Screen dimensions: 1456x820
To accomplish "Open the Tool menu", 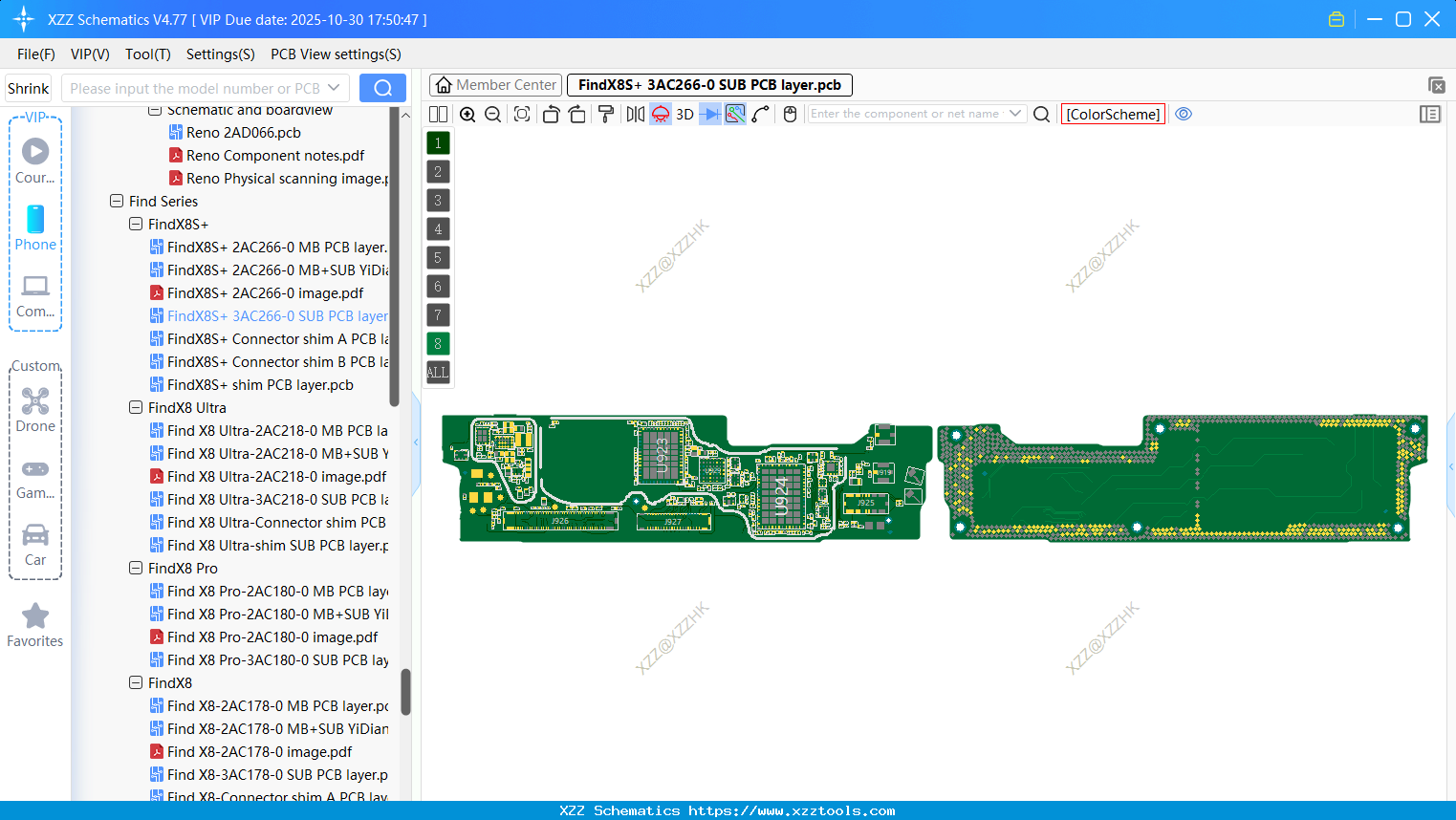I will (147, 54).
